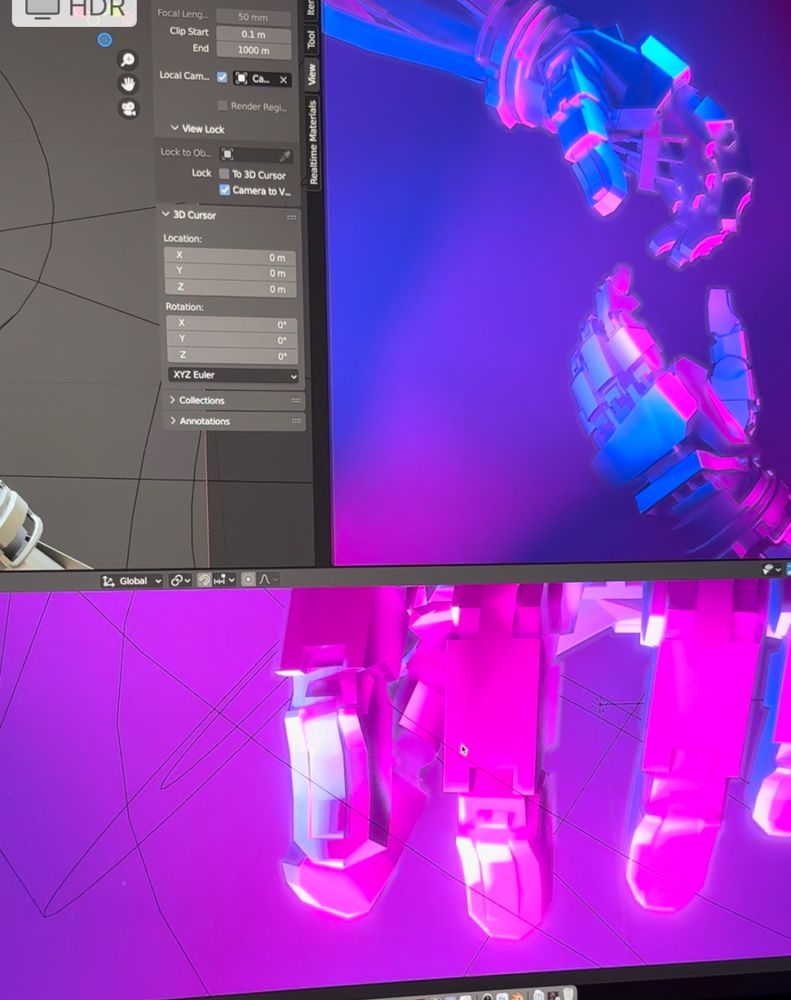Toggle camera view with the camera gizmo
Viewport: 791px width, 1000px height.
(x=129, y=109)
